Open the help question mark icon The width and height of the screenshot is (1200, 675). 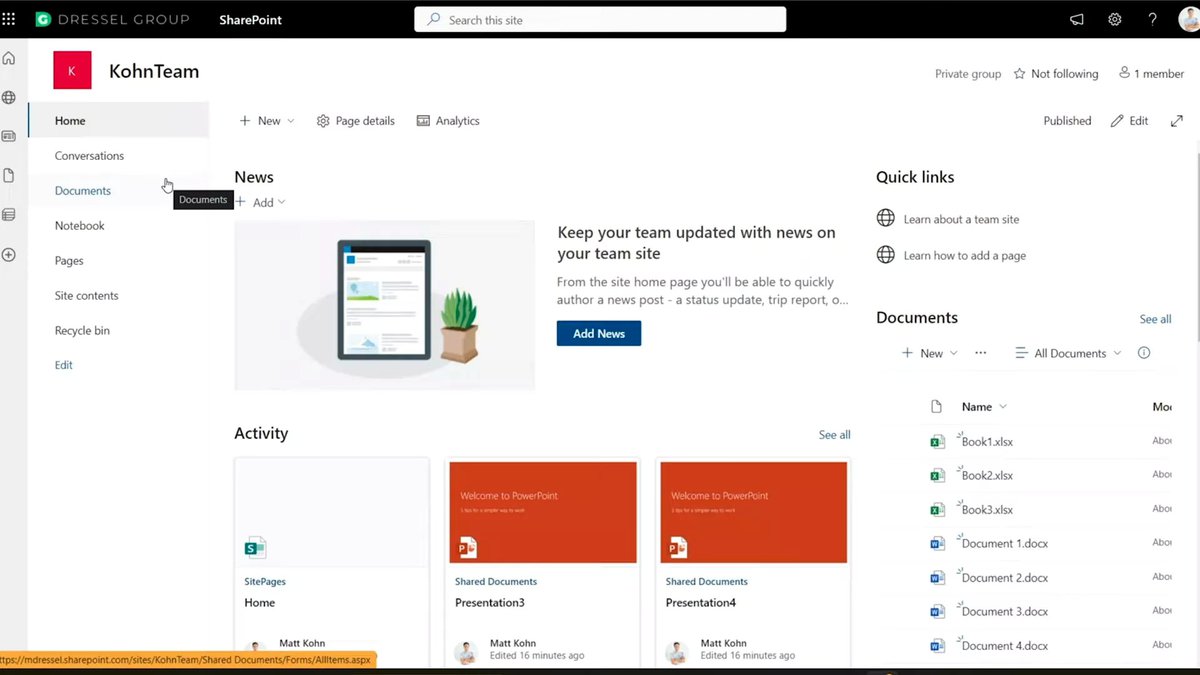(x=1152, y=19)
